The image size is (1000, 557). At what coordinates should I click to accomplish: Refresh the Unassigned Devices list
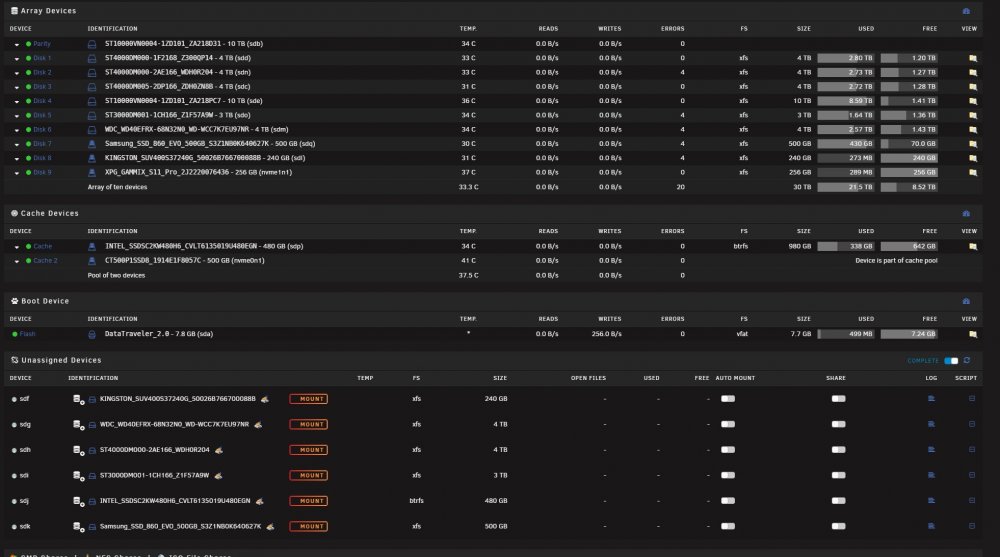point(967,360)
